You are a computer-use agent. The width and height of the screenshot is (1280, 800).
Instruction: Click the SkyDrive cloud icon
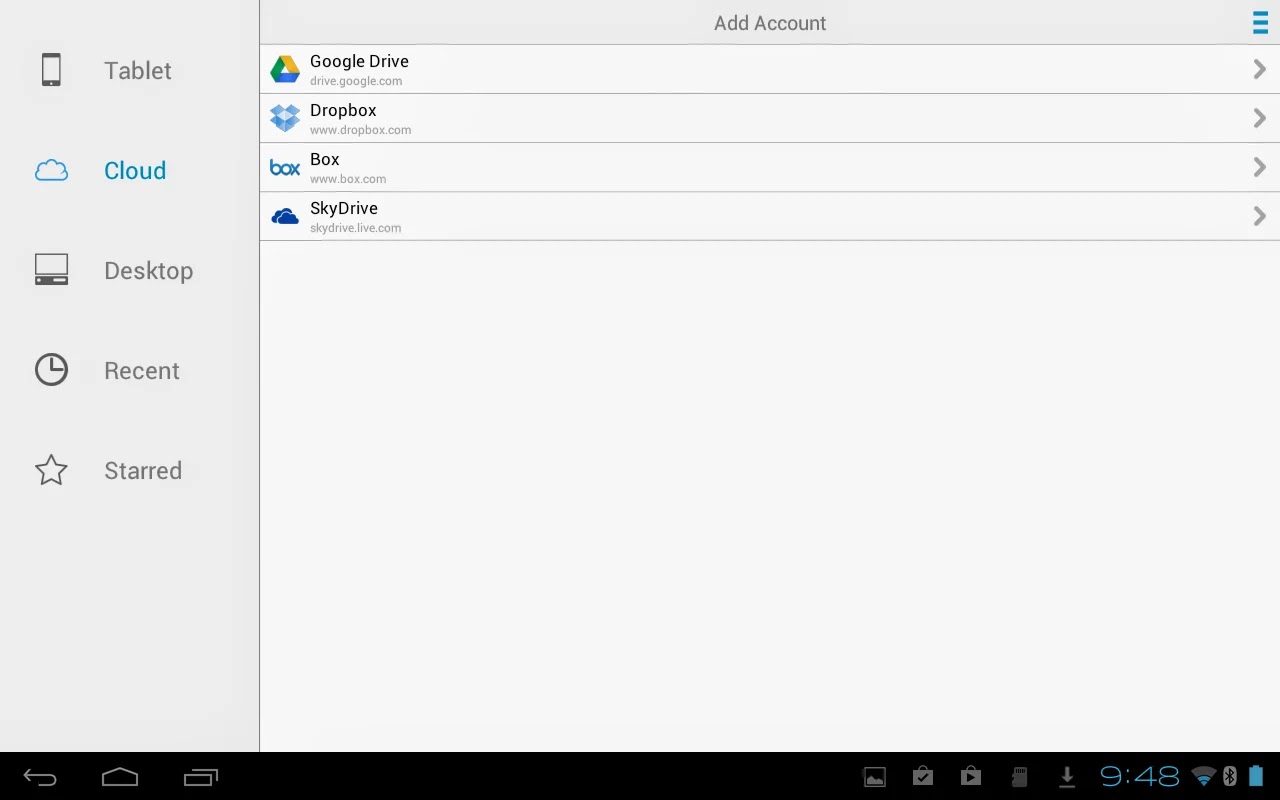[284, 215]
